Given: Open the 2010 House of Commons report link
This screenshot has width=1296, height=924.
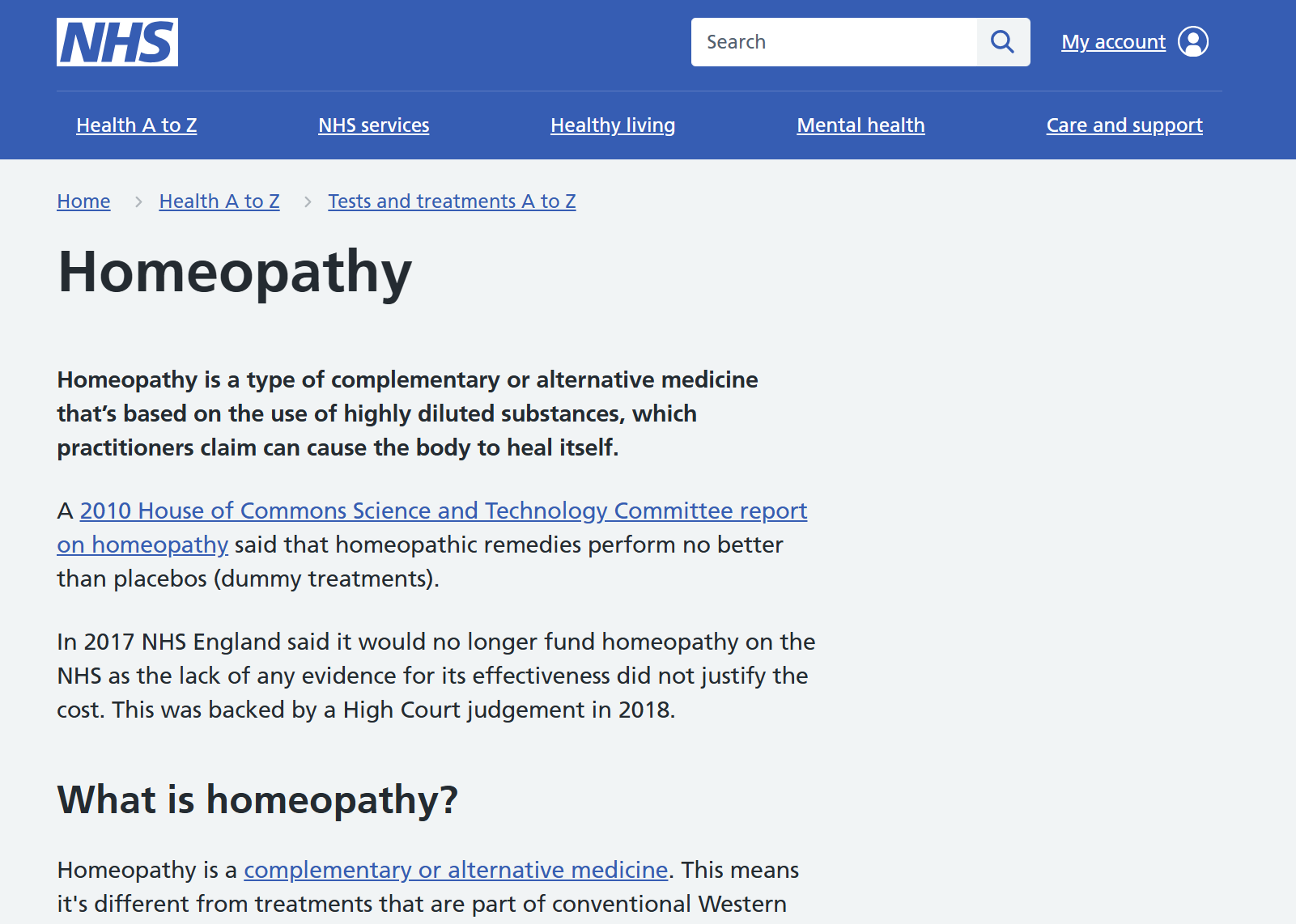Looking at the screenshot, I should pos(443,511).
